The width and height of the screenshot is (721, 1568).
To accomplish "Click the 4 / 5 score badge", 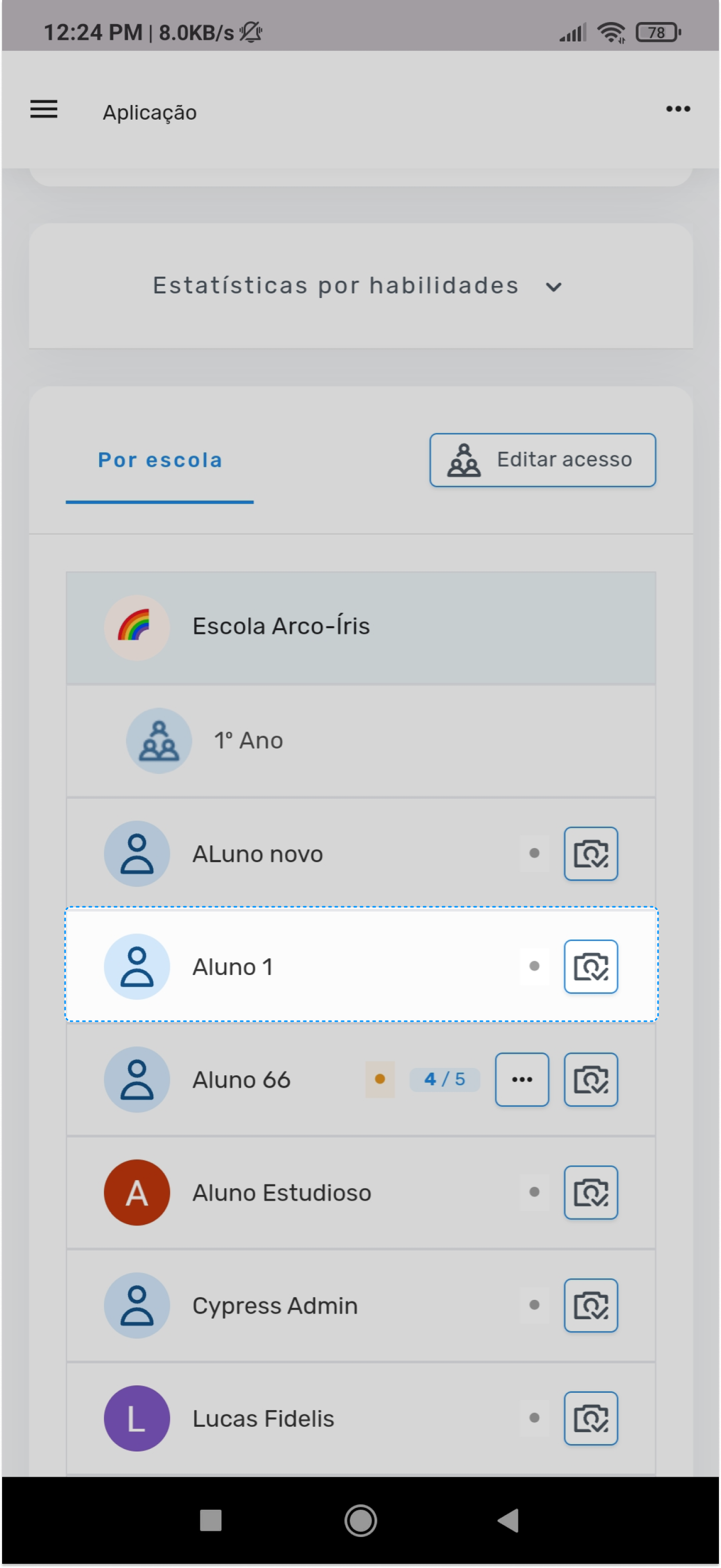I will point(445,1079).
